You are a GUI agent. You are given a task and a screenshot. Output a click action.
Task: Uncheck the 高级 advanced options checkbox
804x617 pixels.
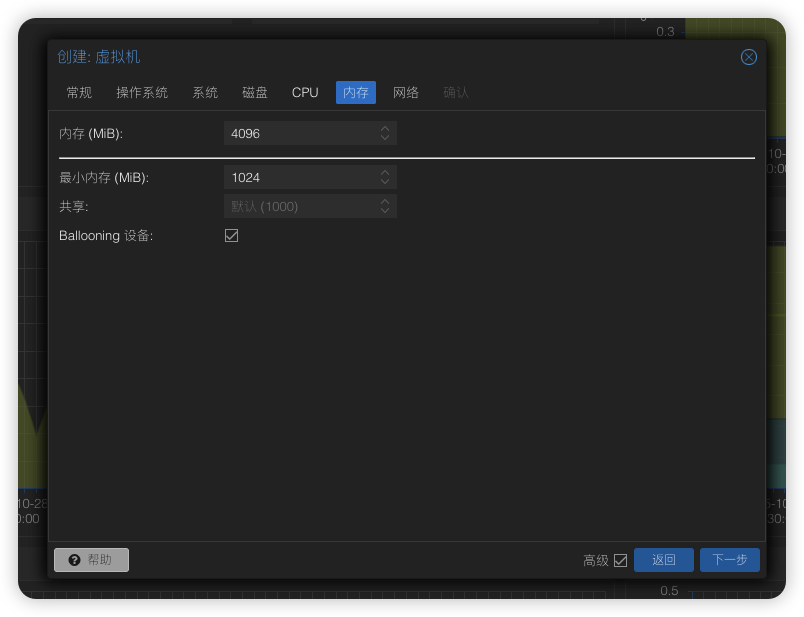click(x=620, y=560)
